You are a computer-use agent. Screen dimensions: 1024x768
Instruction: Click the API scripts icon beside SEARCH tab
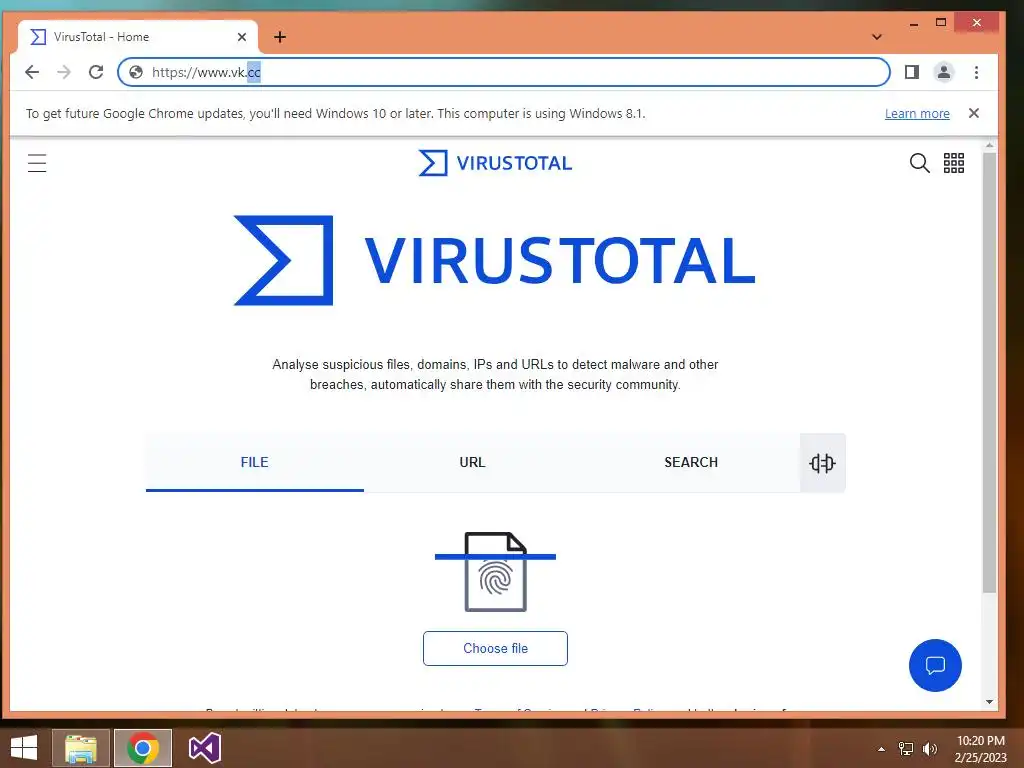(x=822, y=462)
